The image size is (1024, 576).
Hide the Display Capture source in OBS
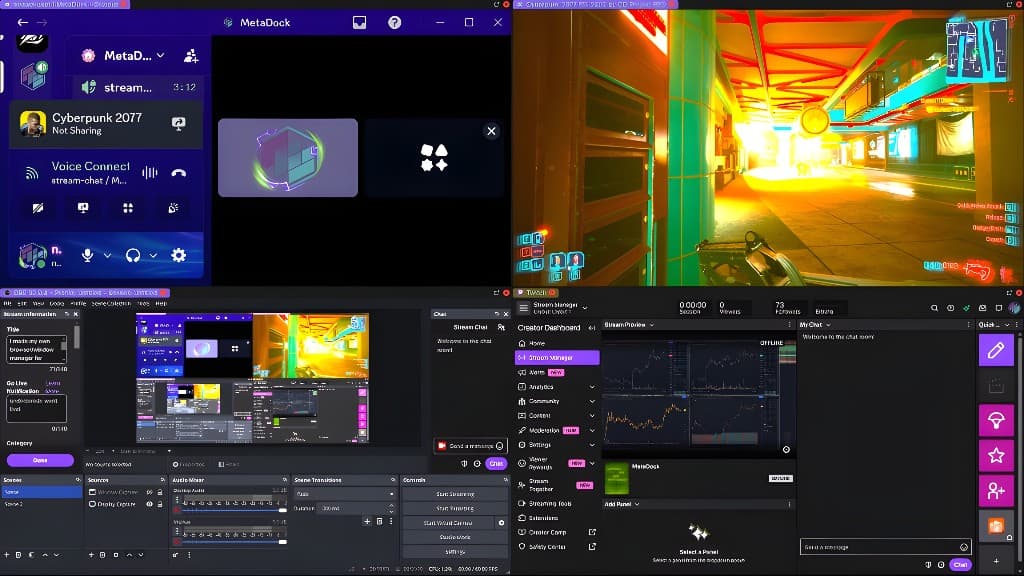[149, 504]
